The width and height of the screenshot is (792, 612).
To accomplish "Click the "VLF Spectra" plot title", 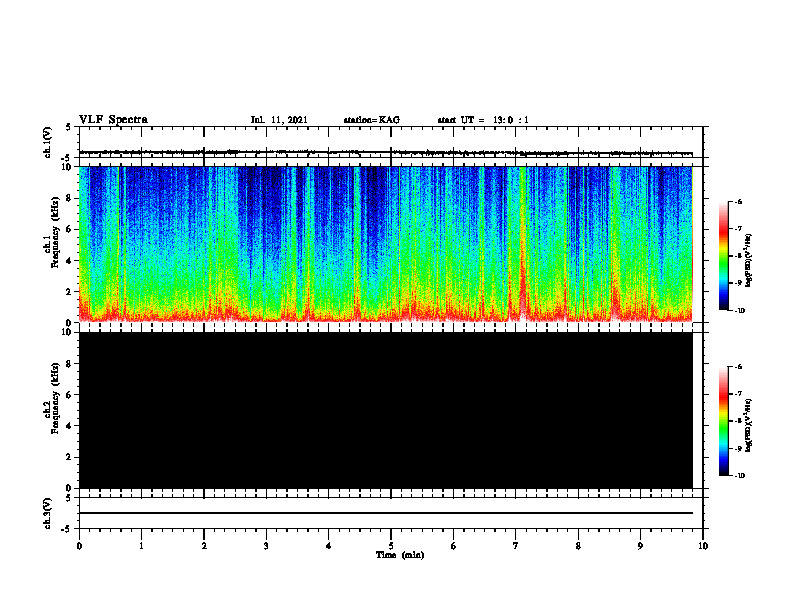I will click(113, 120).
